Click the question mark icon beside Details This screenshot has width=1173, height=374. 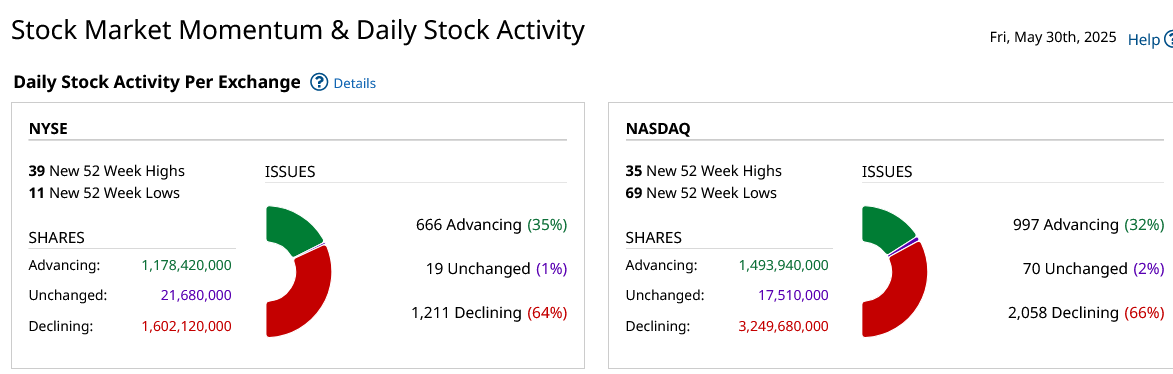(319, 82)
